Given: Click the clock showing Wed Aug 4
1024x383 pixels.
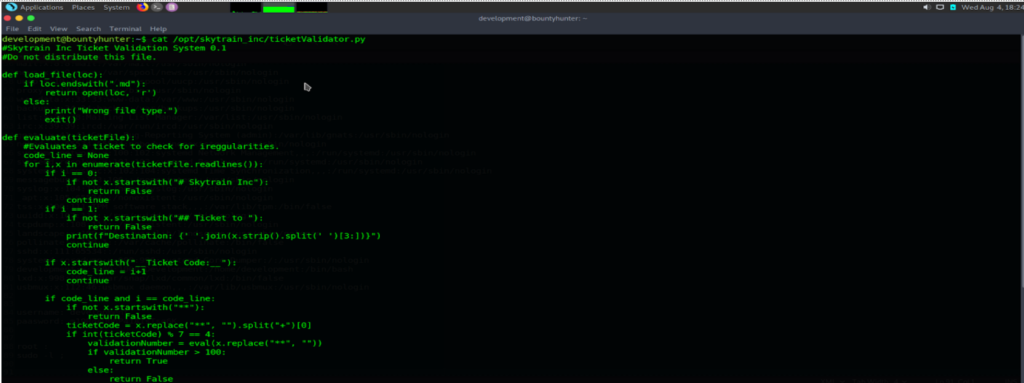Looking at the screenshot, I should [x=992, y=7].
